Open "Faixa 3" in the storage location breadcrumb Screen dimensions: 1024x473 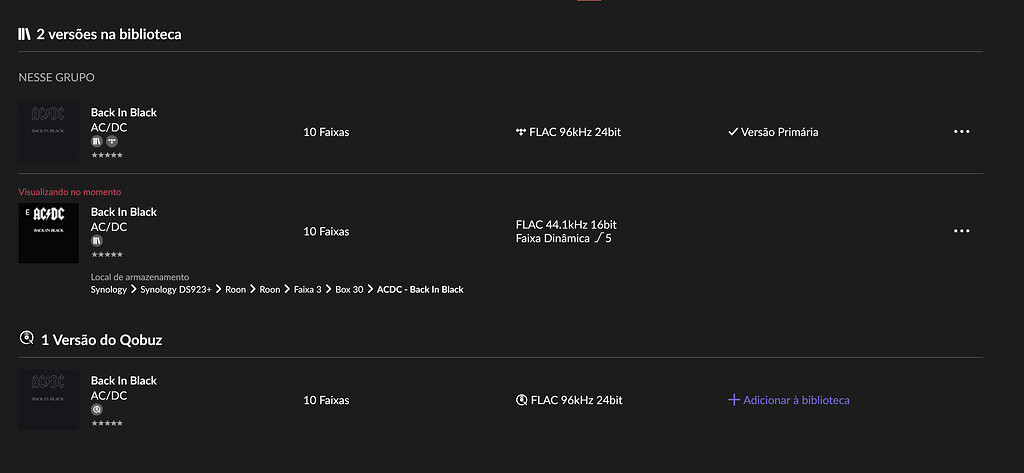tap(308, 290)
